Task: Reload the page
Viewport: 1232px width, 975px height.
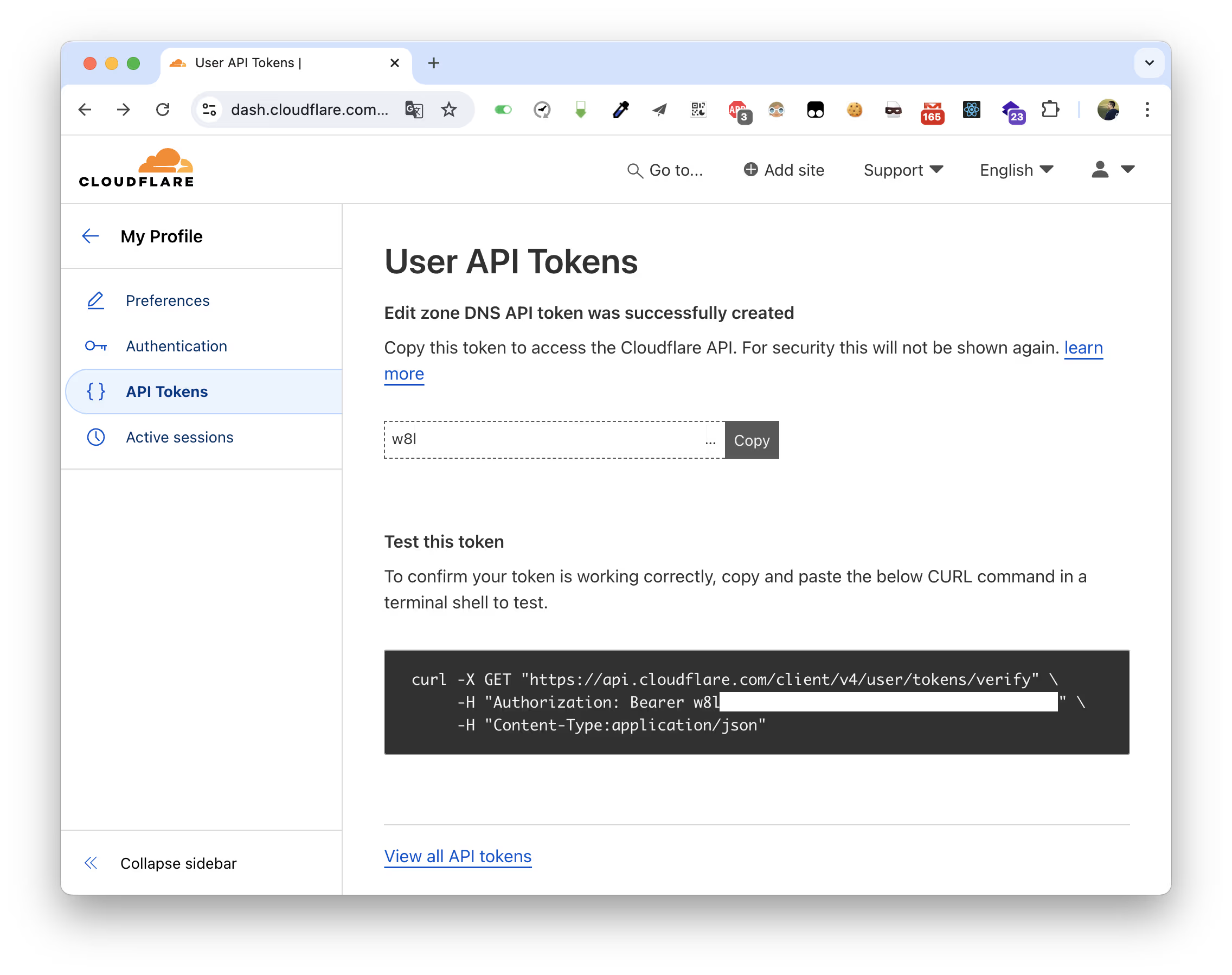Action: [163, 109]
